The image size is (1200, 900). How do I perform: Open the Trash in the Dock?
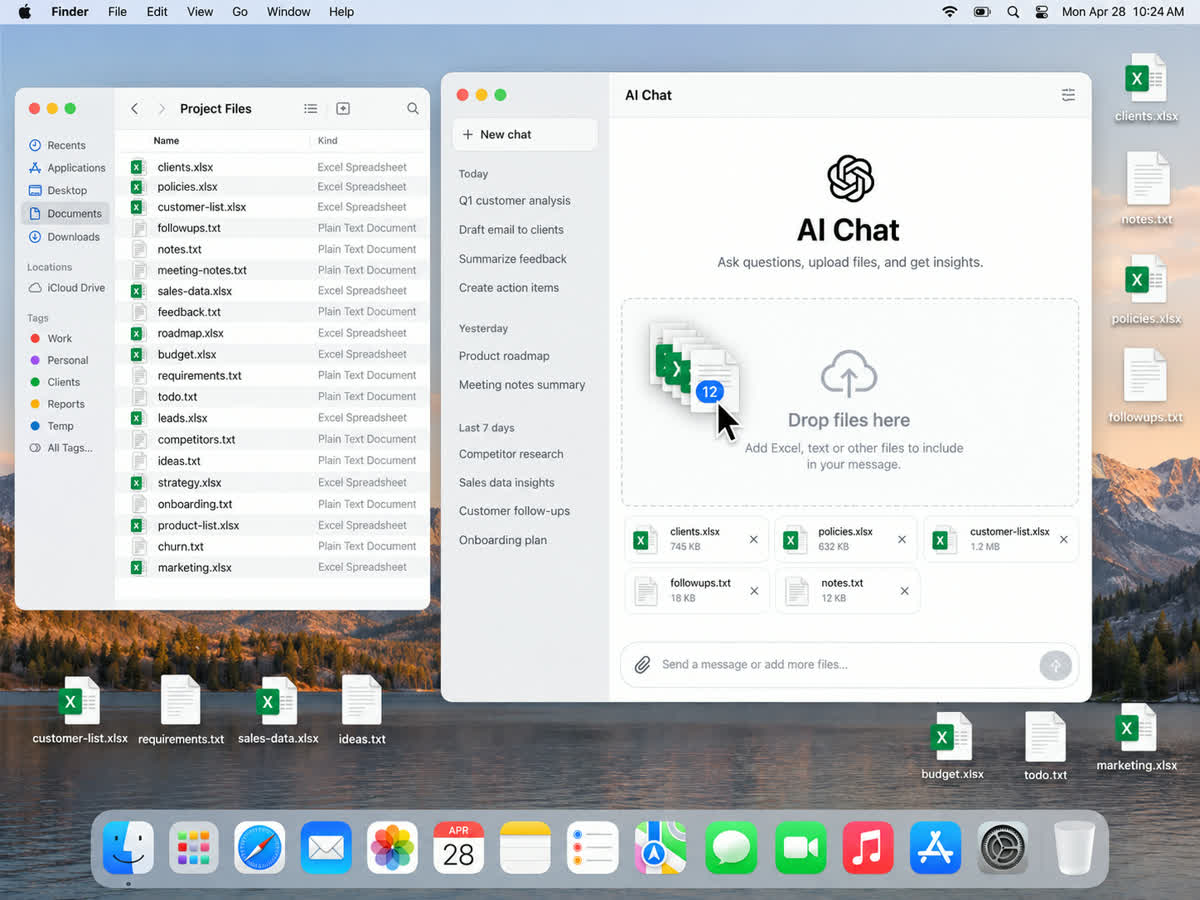(1075, 849)
